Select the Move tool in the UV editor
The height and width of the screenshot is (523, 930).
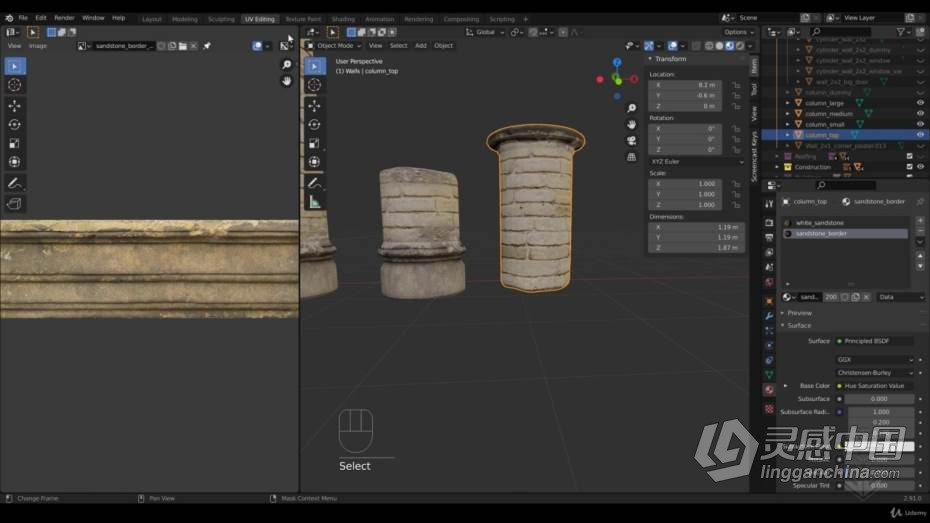[x=15, y=106]
